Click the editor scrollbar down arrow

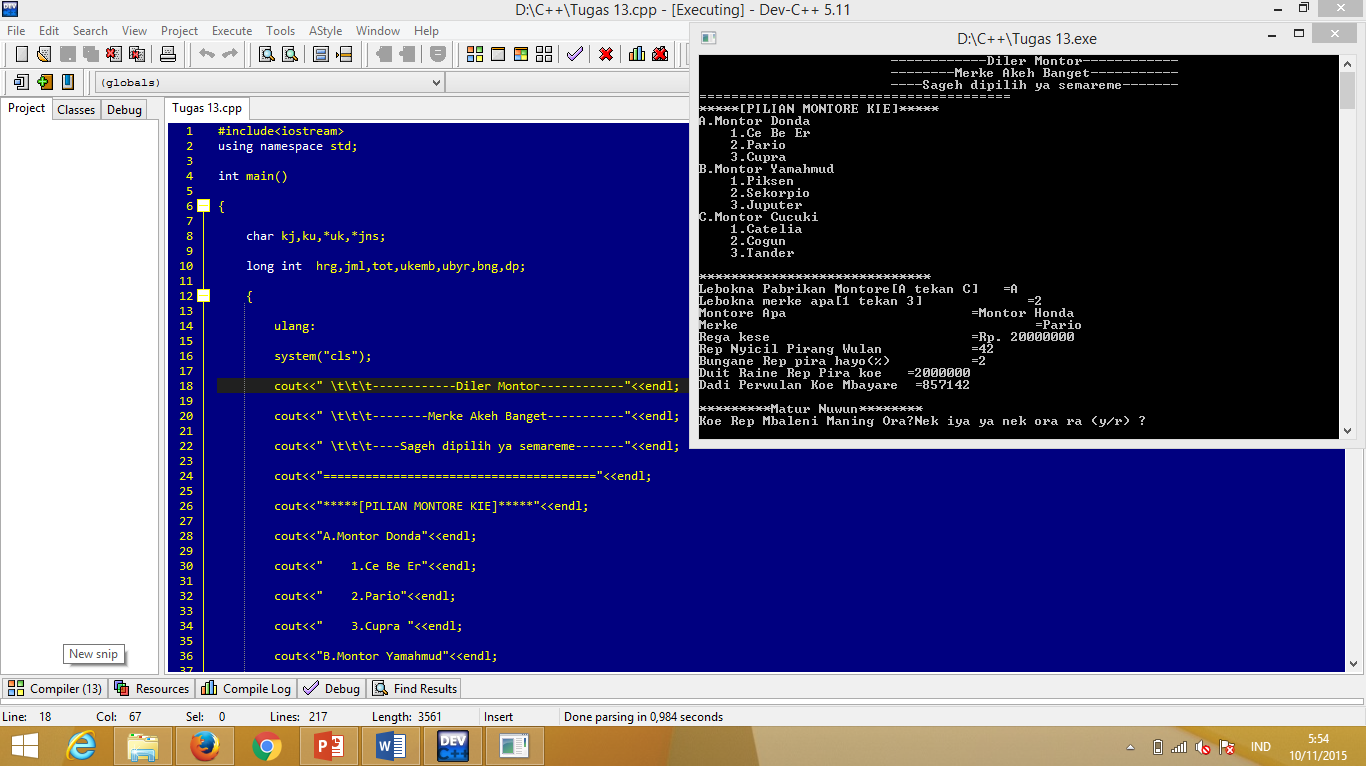click(x=1353, y=663)
